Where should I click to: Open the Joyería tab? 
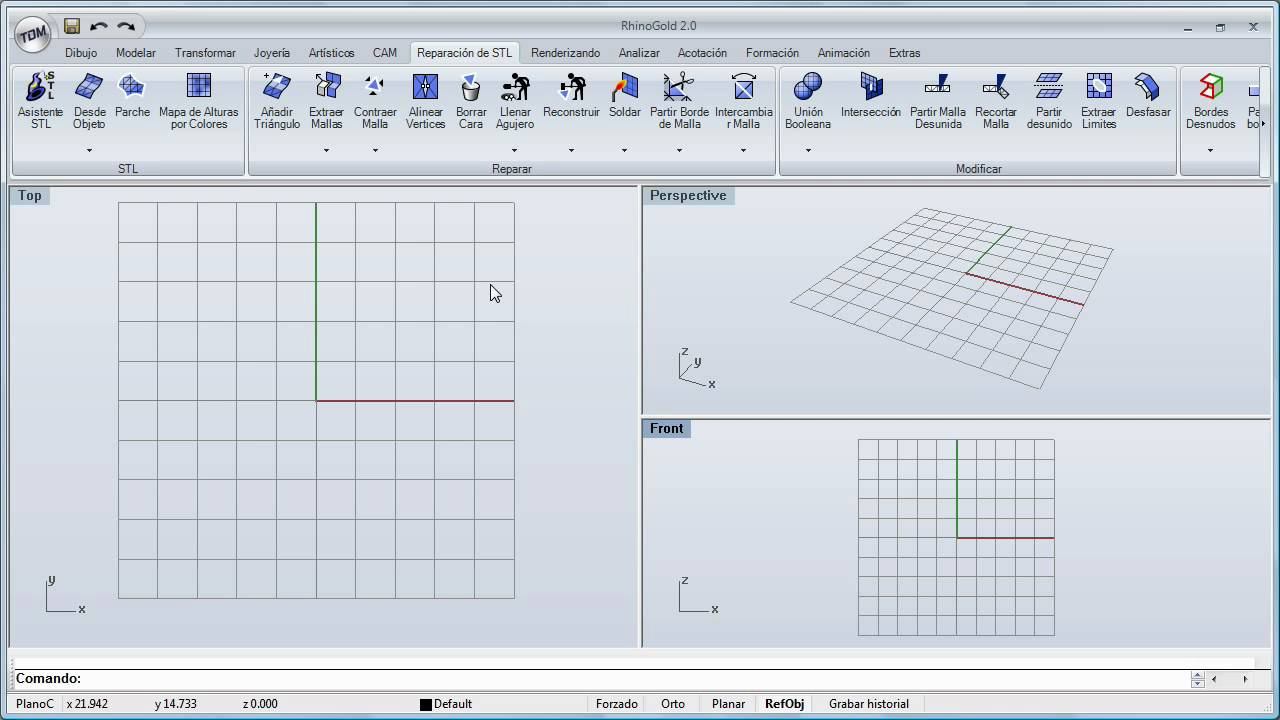(x=272, y=53)
